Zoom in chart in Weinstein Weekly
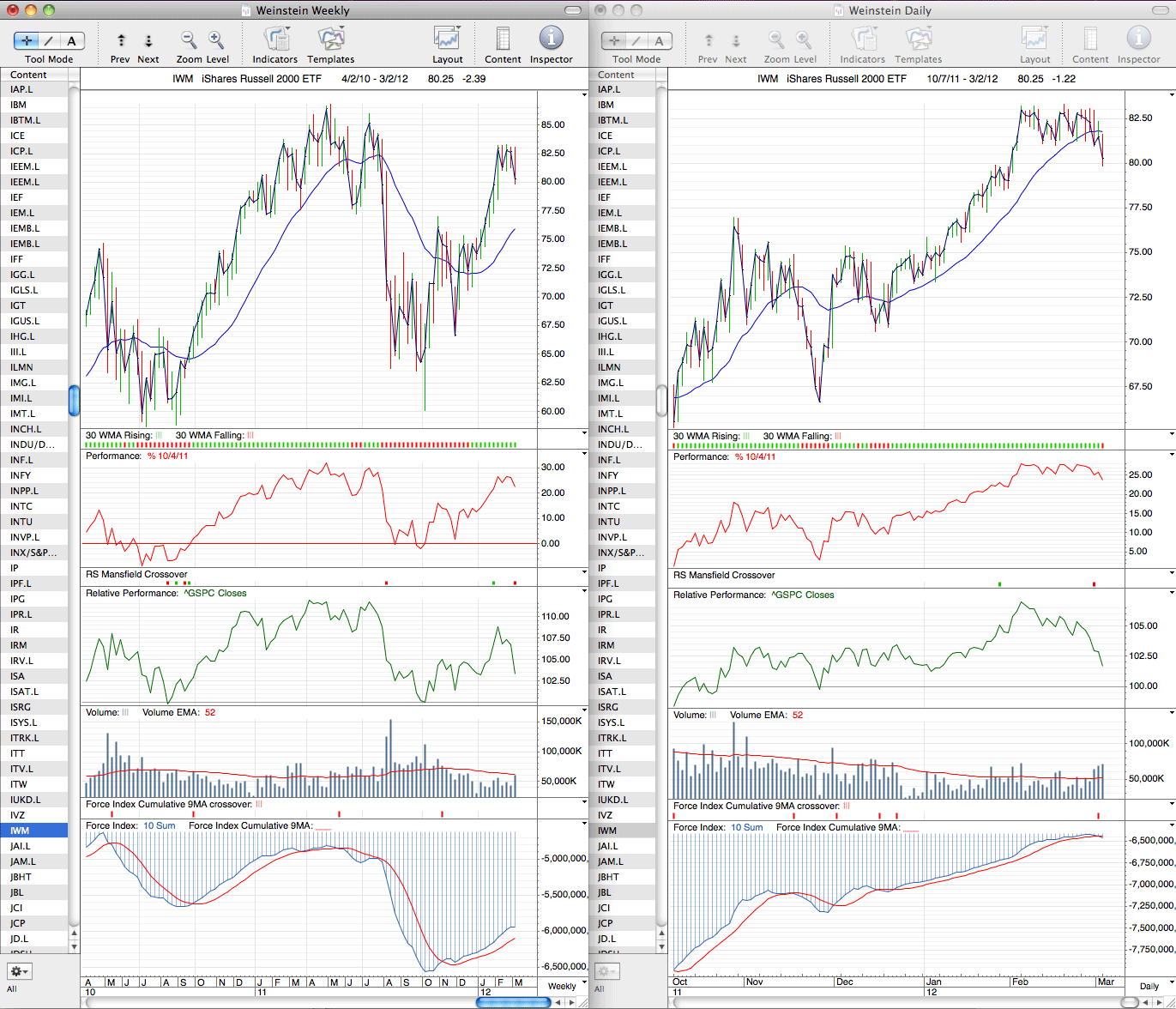This screenshot has width=1176, height=1009. (x=216, y=39)
